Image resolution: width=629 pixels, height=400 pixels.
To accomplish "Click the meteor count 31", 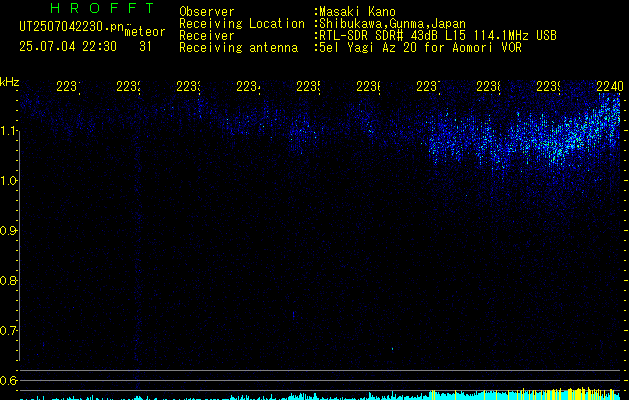I will [x=145, y=47].
